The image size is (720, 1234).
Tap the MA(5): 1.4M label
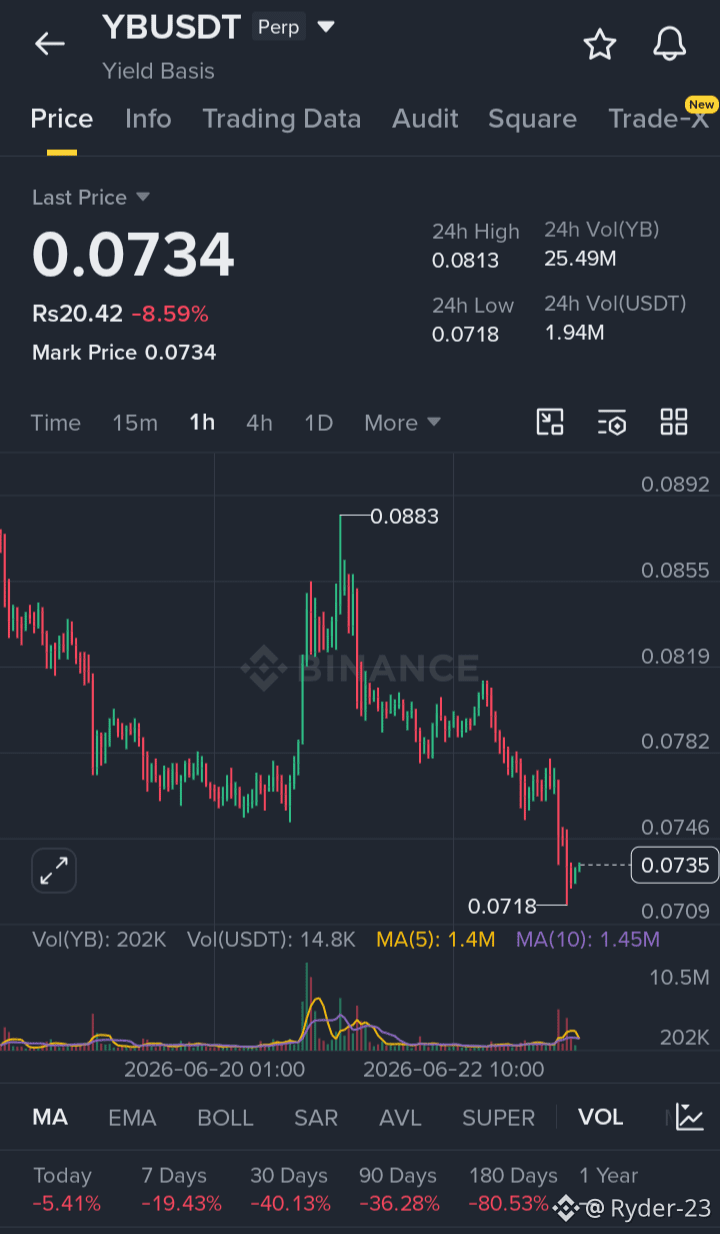click(x=435, y=939)
